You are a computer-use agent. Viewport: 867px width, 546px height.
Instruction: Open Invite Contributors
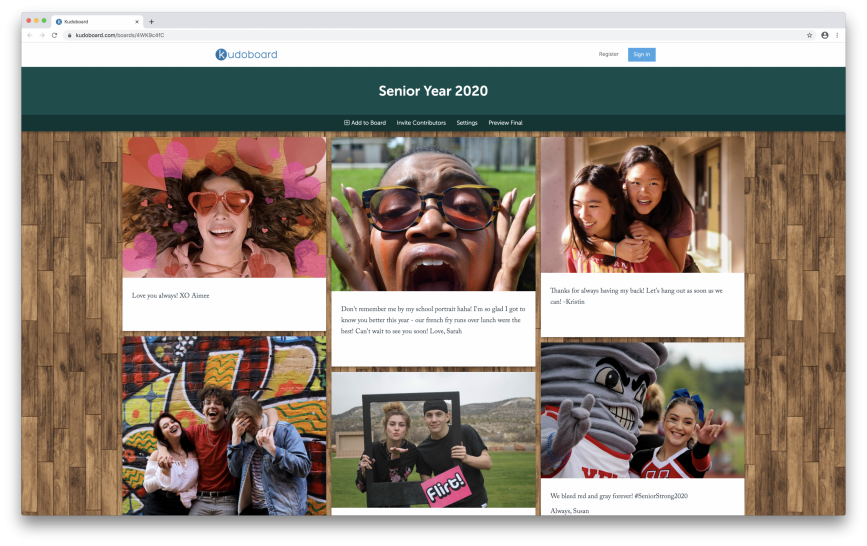(421, 123)
